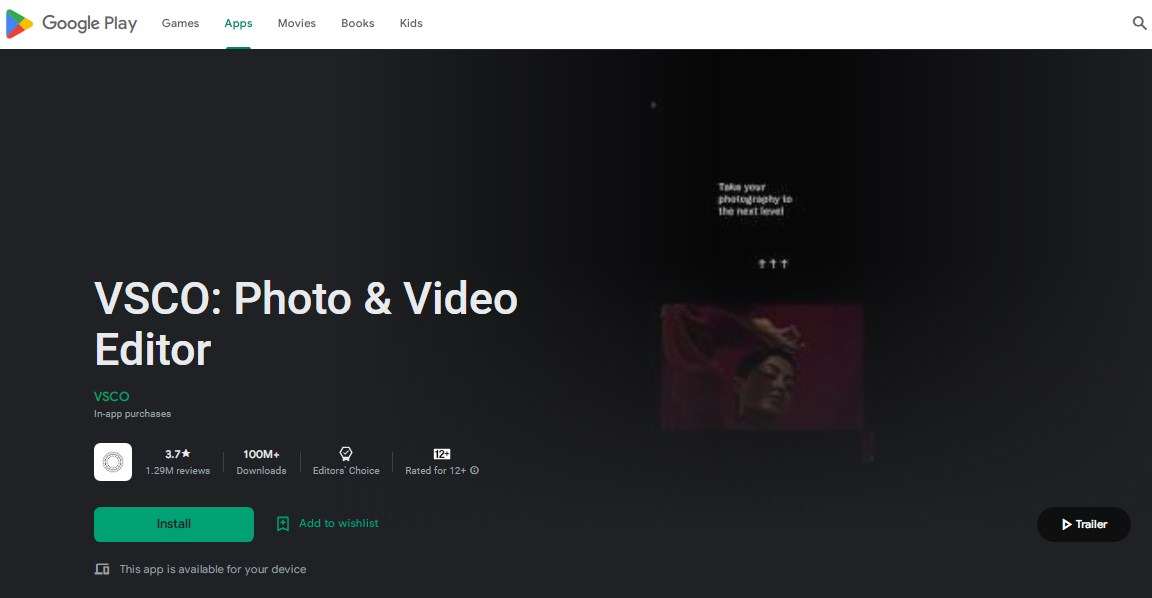Open the Kids tab
Screen dimensions: 1152x598
[411, 24]
